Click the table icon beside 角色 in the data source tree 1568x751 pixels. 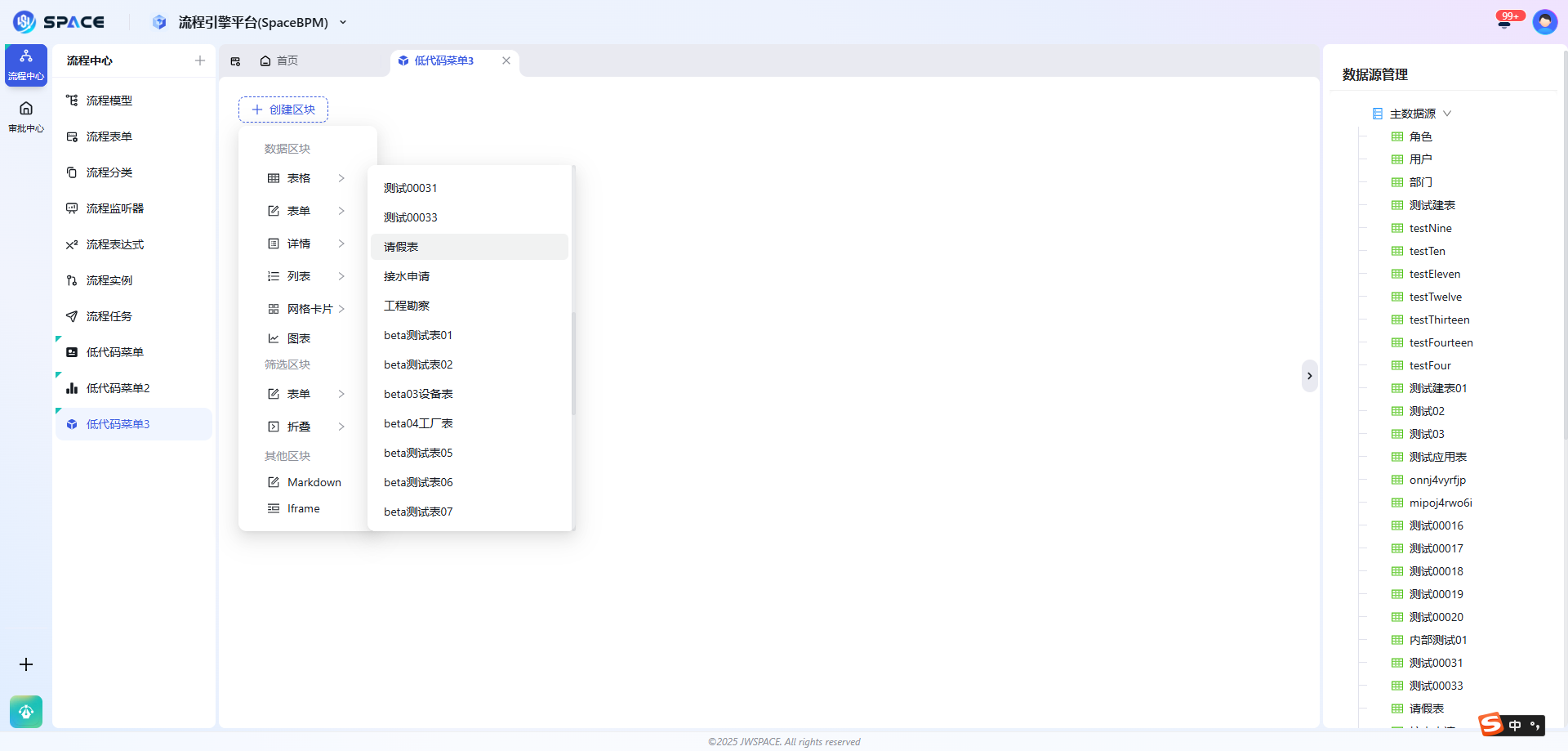(1398, 136)
